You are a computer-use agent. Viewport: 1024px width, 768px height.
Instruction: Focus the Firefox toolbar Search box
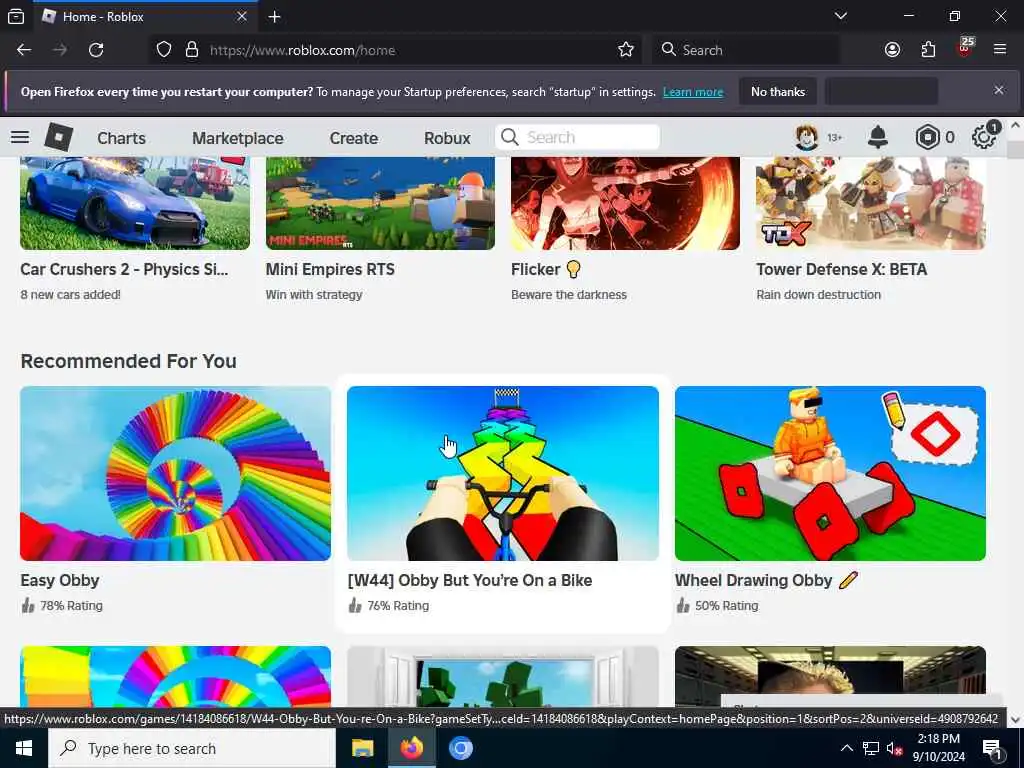click(x=746, y=50)
